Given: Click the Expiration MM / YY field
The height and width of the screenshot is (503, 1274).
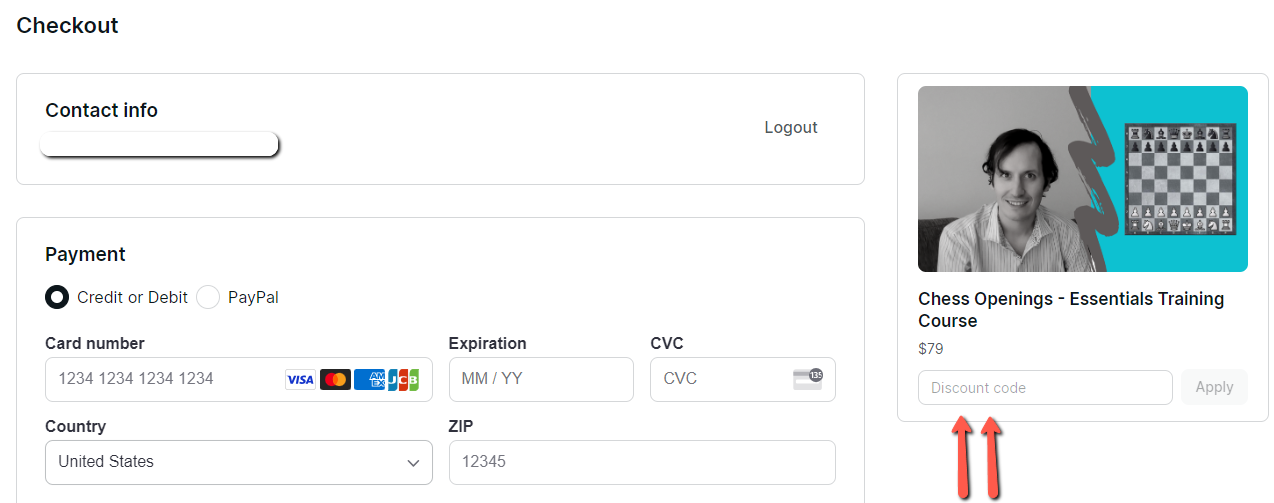Looking at the screenshot, I should click(541, 380).
